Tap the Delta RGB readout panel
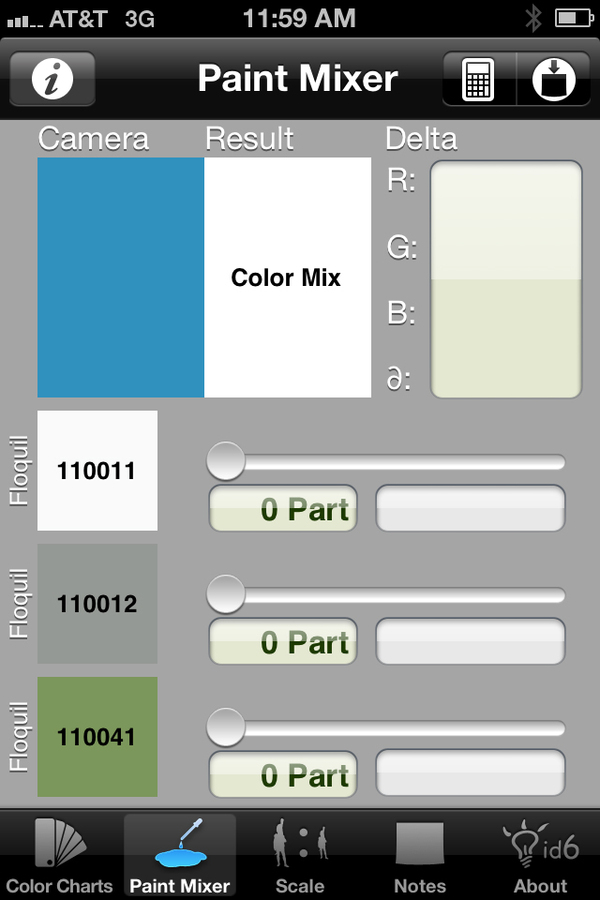Screen dimensions: 600x900 [506, 280]
